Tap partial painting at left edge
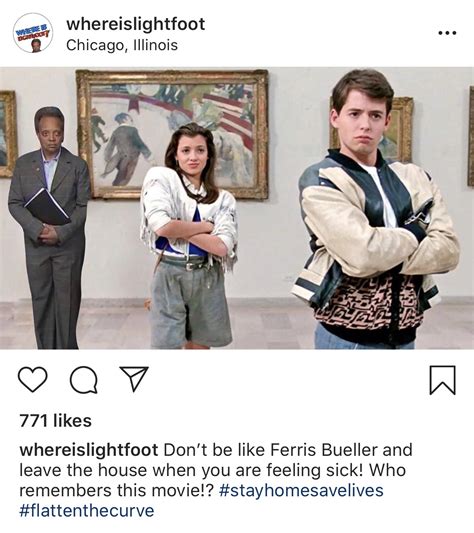 pos(7,134)
